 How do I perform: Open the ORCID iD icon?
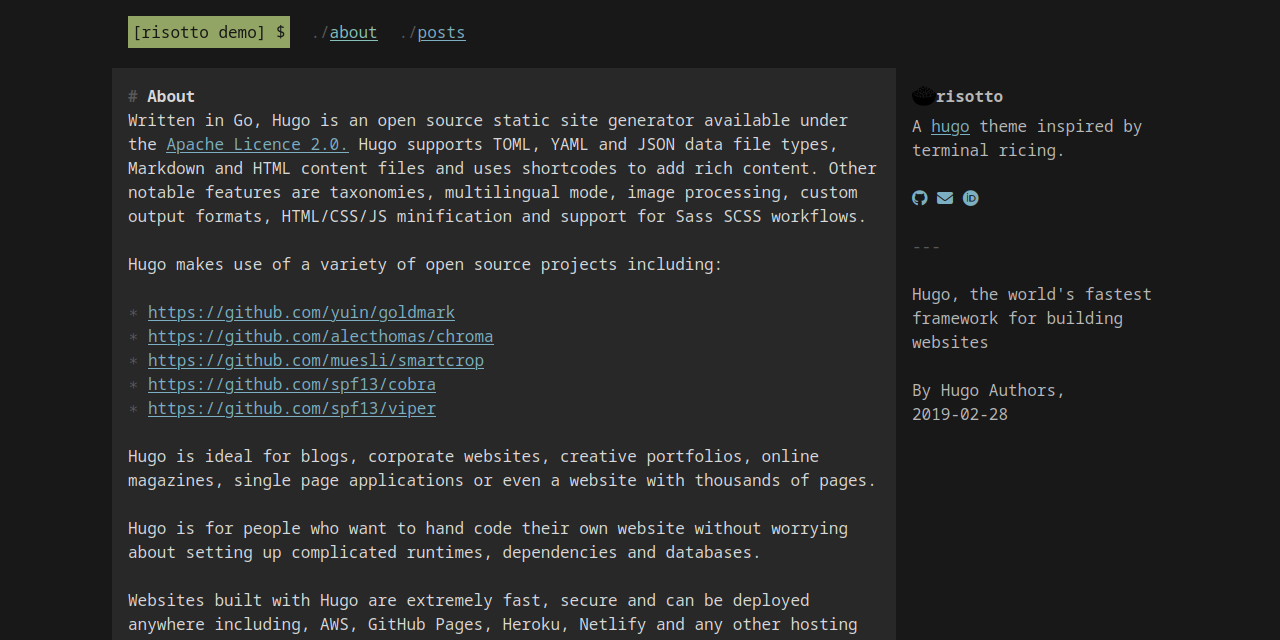click(969, 198)
